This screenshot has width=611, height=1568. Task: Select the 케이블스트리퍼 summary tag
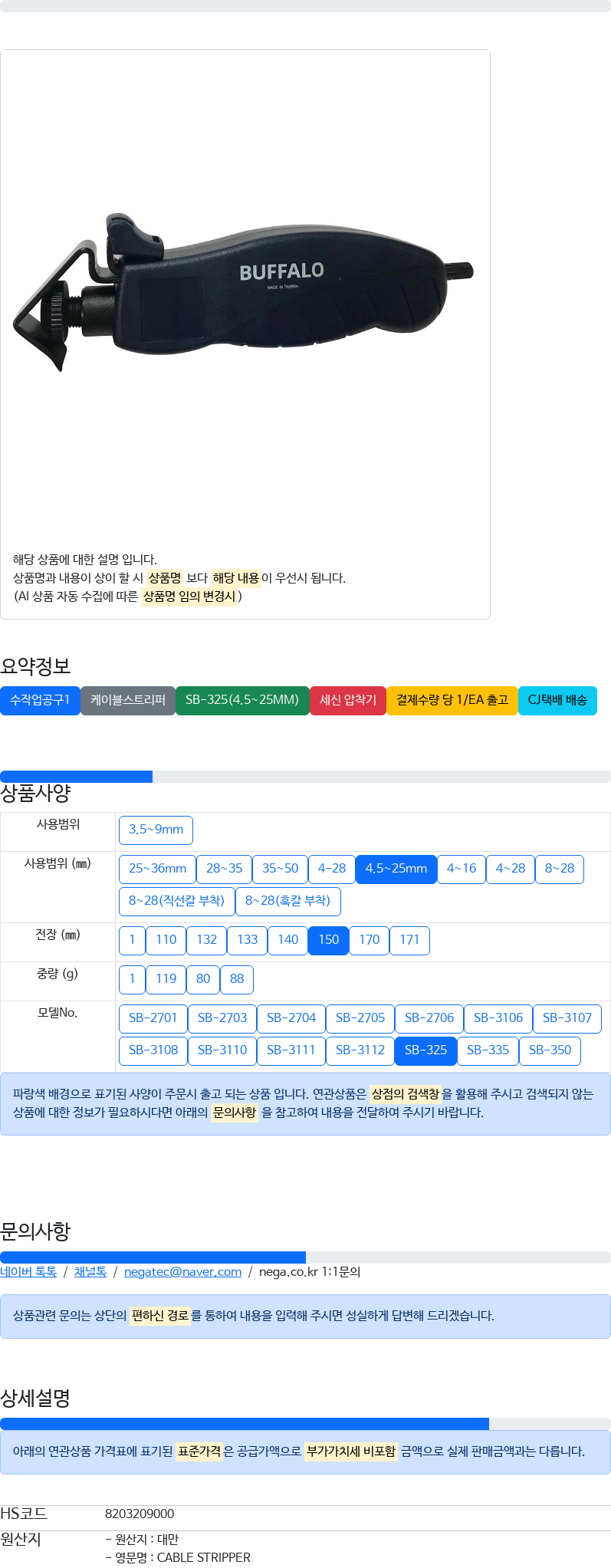point(128,700)
